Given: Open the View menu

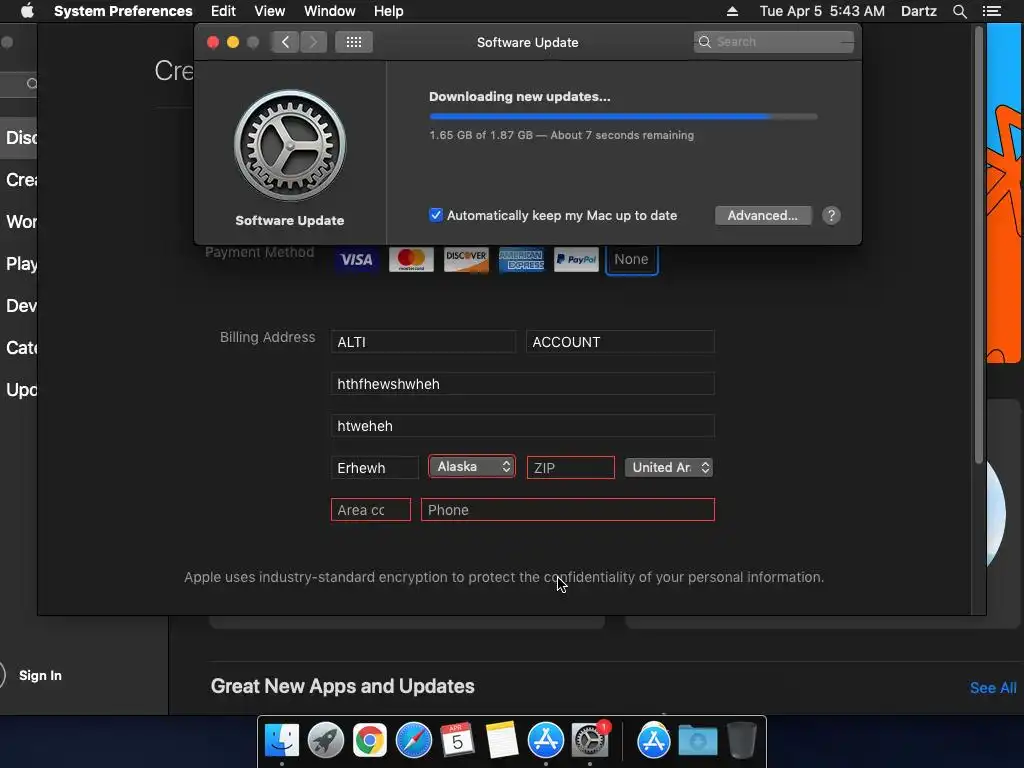Looking at the screenshot, I should pos(270,11).
